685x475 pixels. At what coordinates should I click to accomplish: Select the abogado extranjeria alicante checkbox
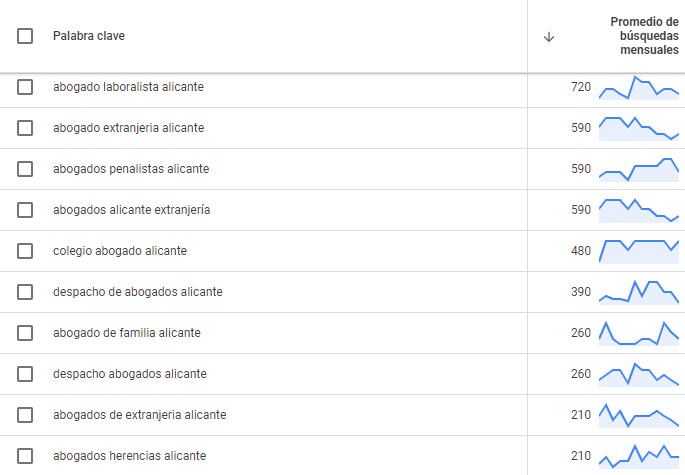[x=25, y=128]
